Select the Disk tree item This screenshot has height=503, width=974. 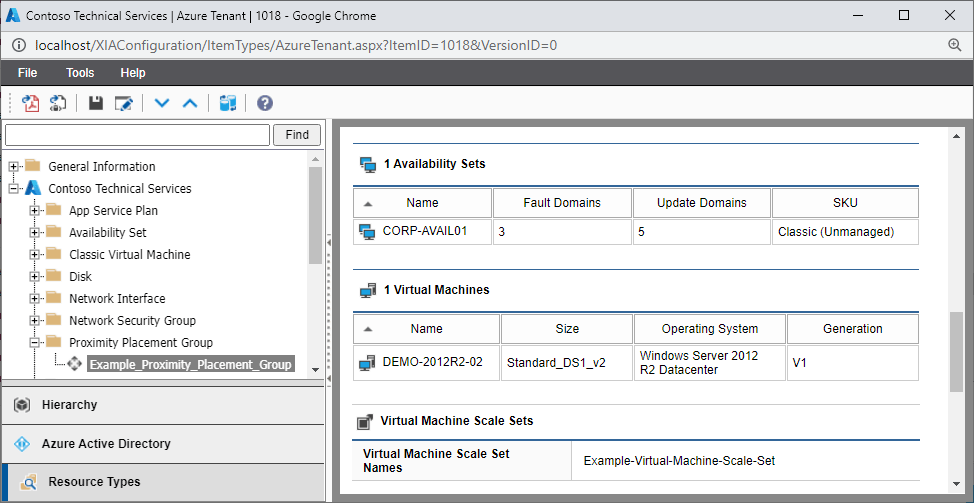81,276
